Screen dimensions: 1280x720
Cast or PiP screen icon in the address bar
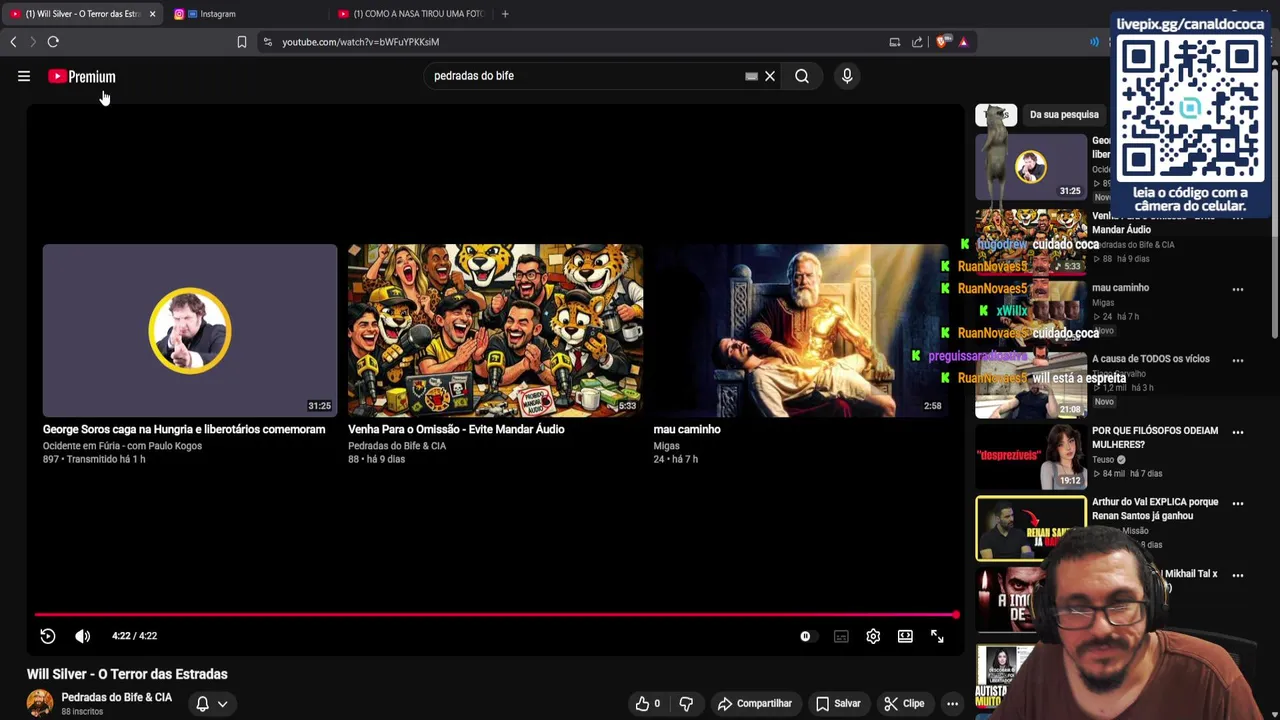tap(895, 42)
